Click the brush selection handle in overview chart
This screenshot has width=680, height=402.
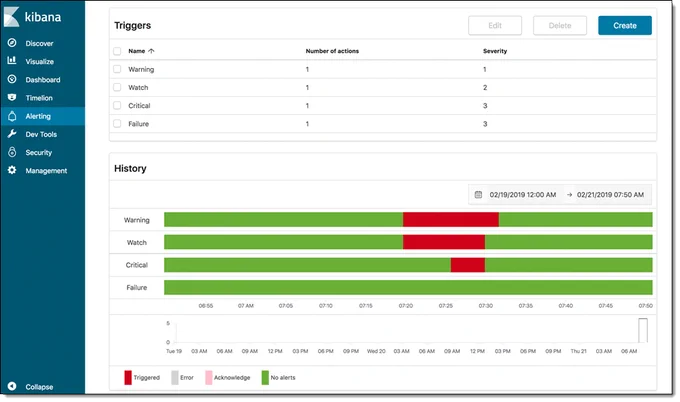click(x=643, y=330)
